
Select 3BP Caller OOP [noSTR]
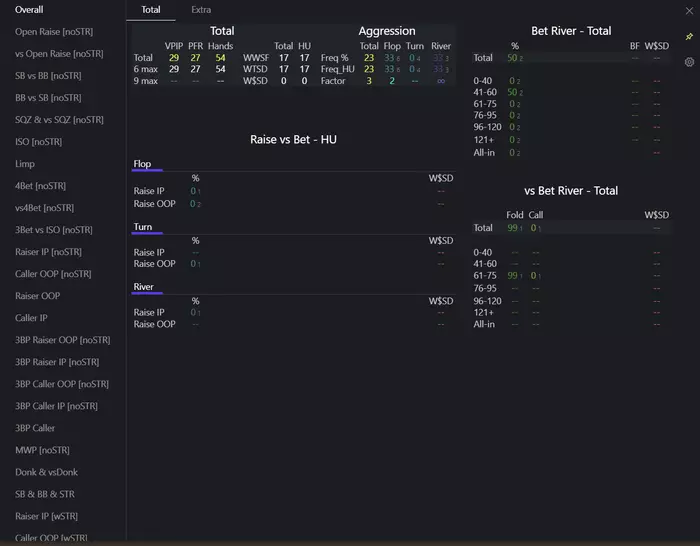(62, 384)
